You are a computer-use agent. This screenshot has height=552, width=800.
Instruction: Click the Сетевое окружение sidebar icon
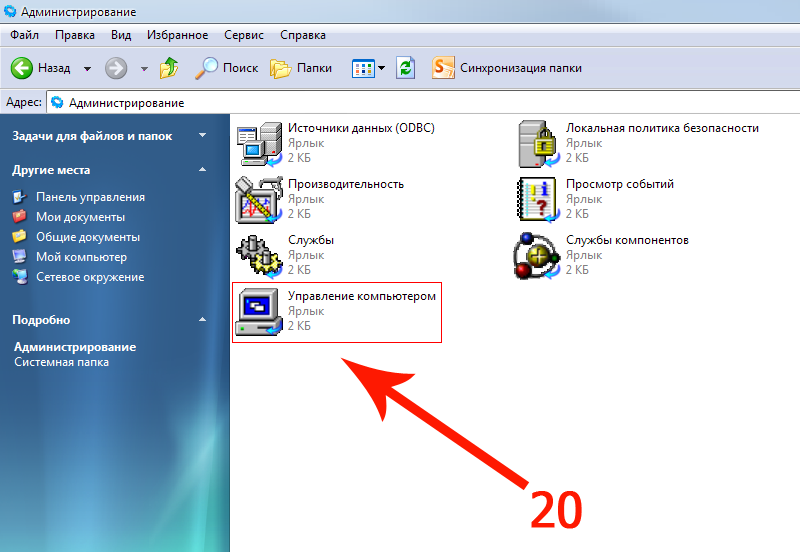[x=20, y=277]
